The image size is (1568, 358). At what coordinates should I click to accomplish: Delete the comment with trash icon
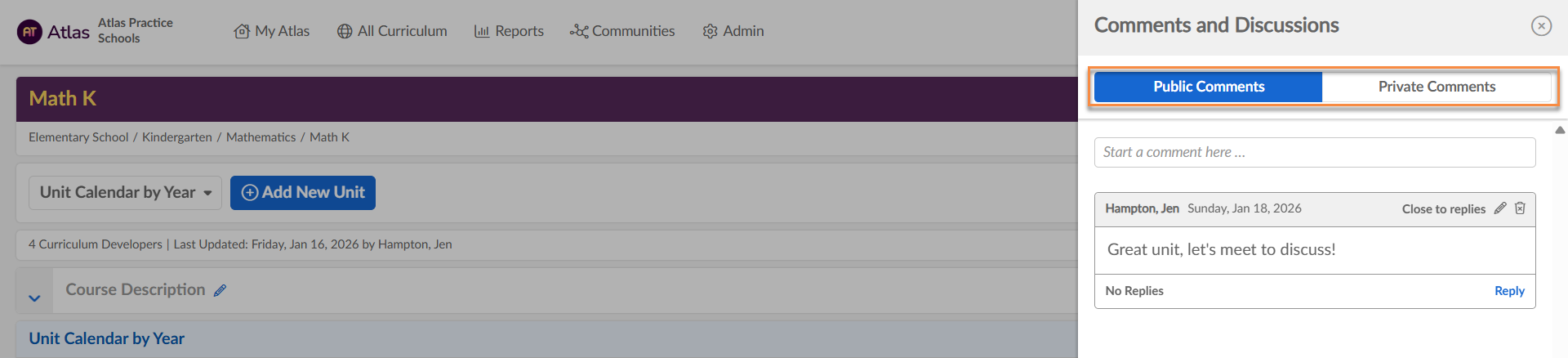point(1520,208)
